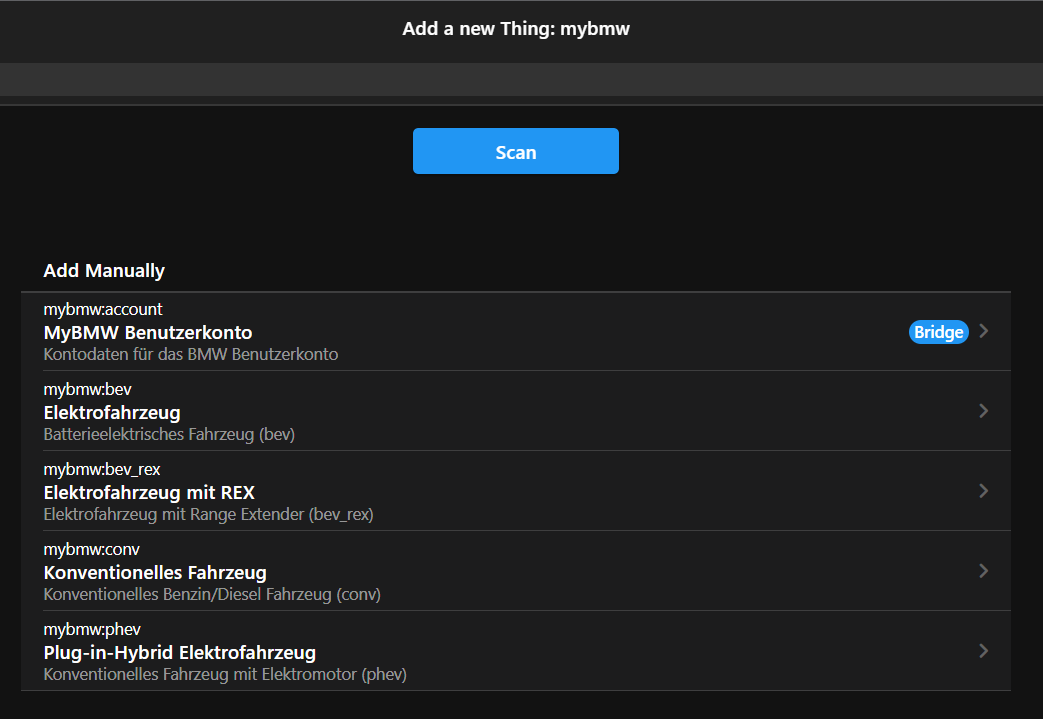This screenshot has width=1043, height=719.
Task: Click the mybmw:account identifier label
Action: (103, 310)
